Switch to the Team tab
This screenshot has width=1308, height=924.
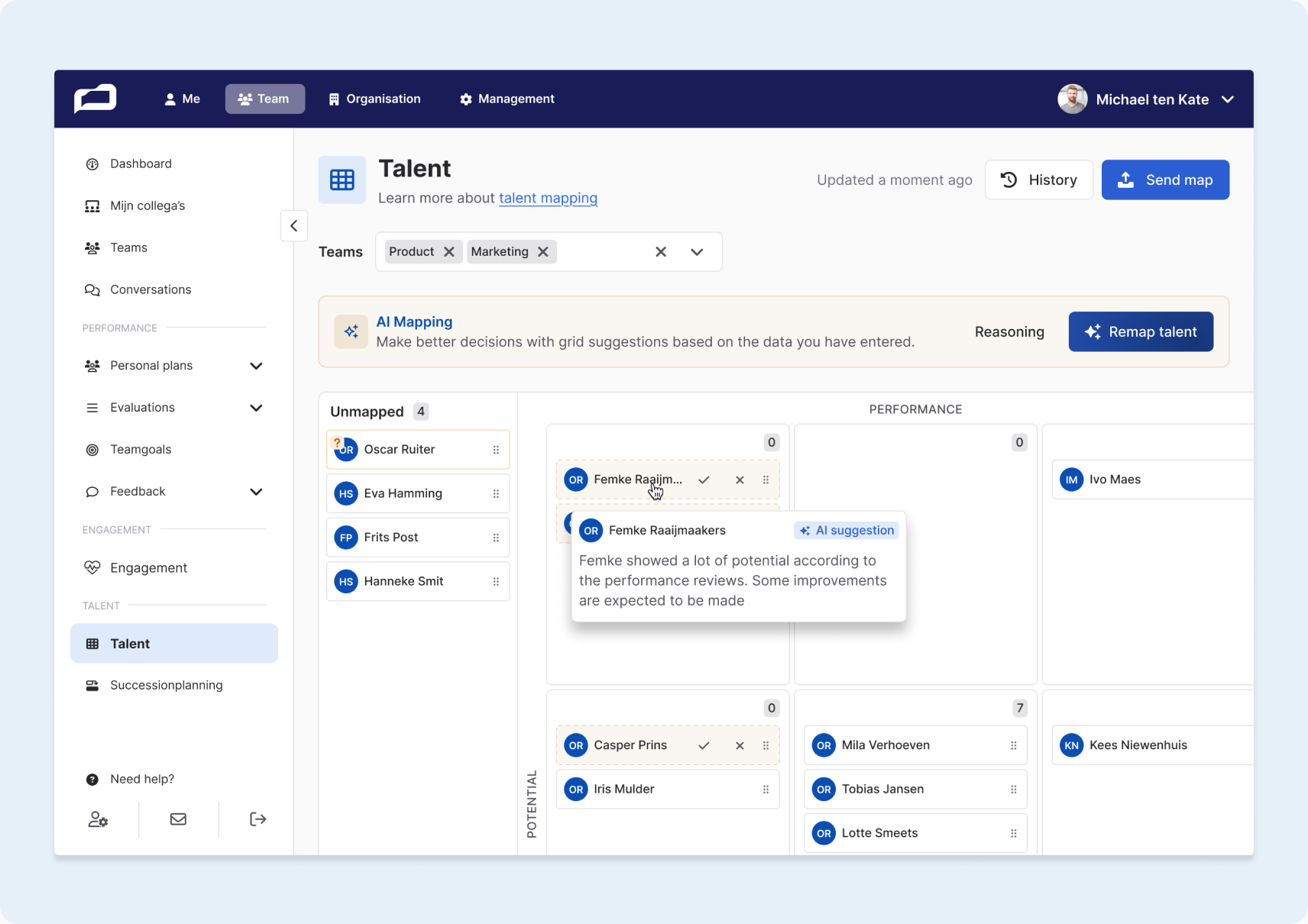pos(265,99)
